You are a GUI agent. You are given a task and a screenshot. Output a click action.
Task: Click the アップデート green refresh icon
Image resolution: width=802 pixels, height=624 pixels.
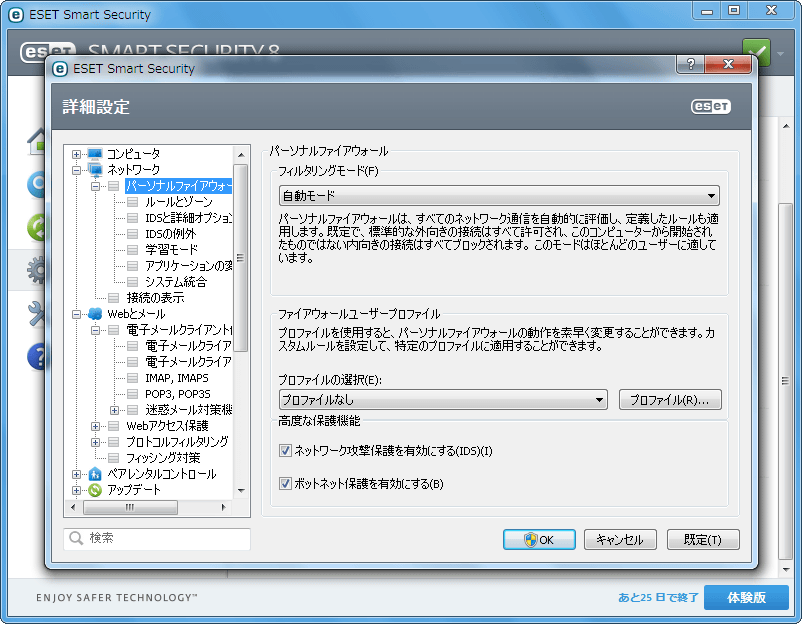95,490
